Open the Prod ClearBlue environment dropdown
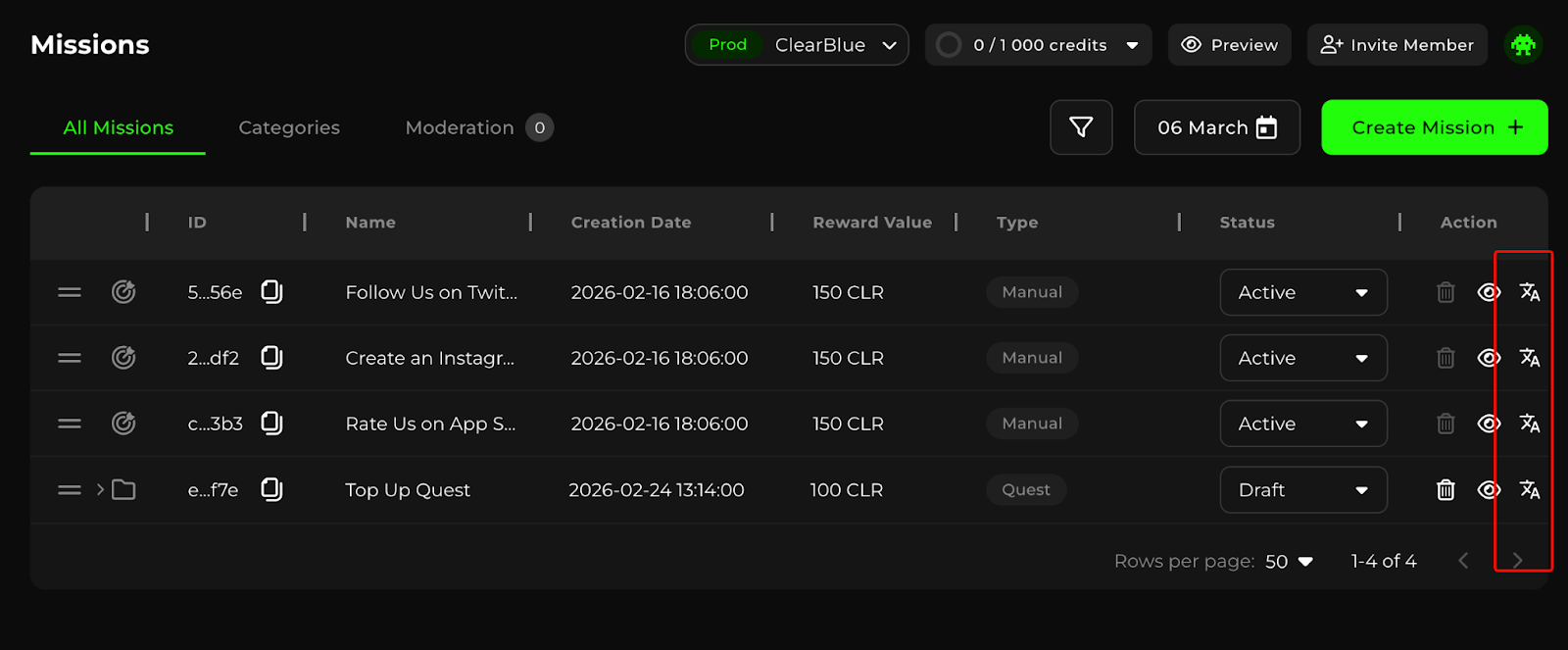The height and width of the screenshot is (650, 1568). [x=797, y=45]
